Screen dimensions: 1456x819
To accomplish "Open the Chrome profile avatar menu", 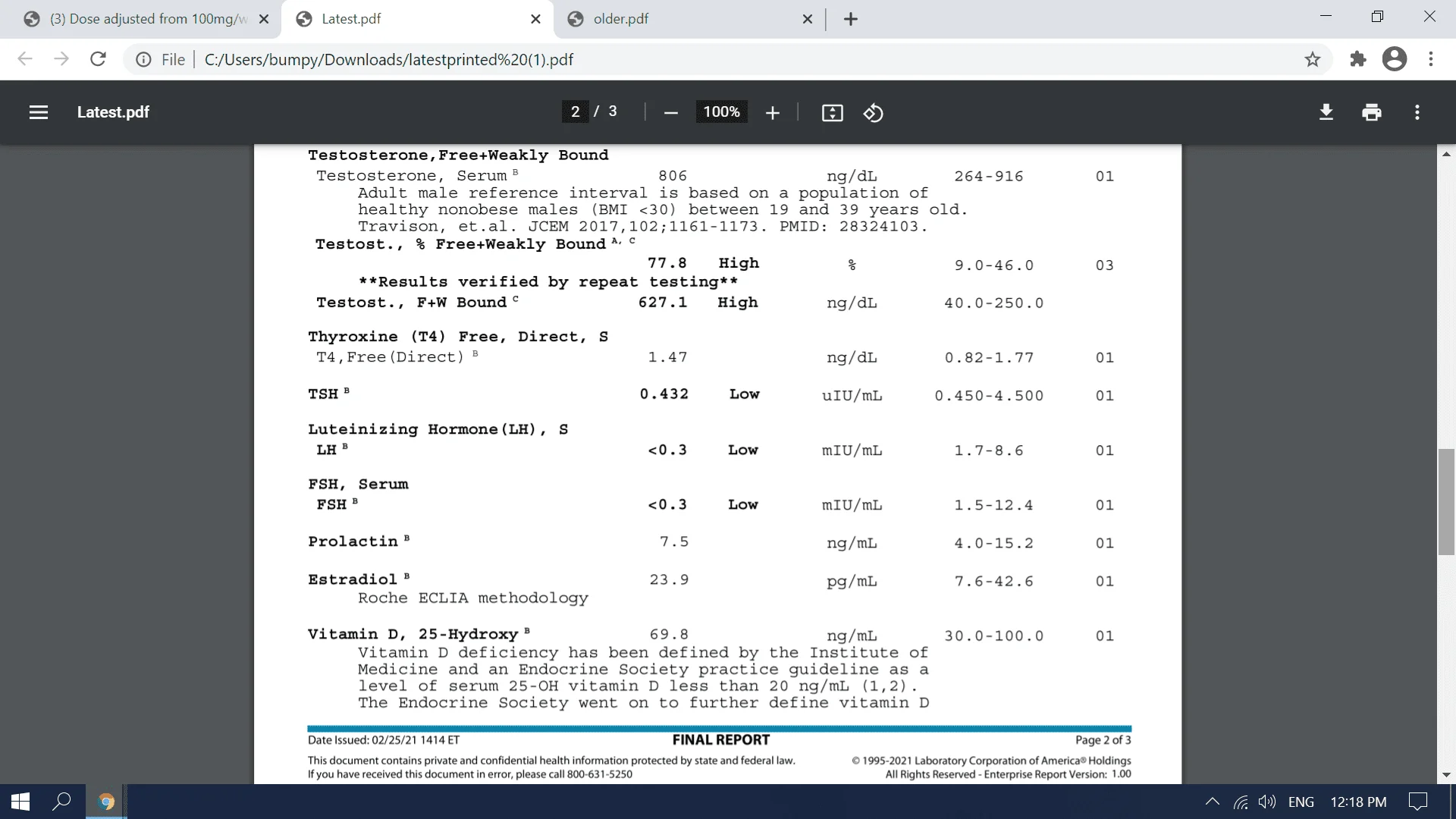I will point(1394,59).
